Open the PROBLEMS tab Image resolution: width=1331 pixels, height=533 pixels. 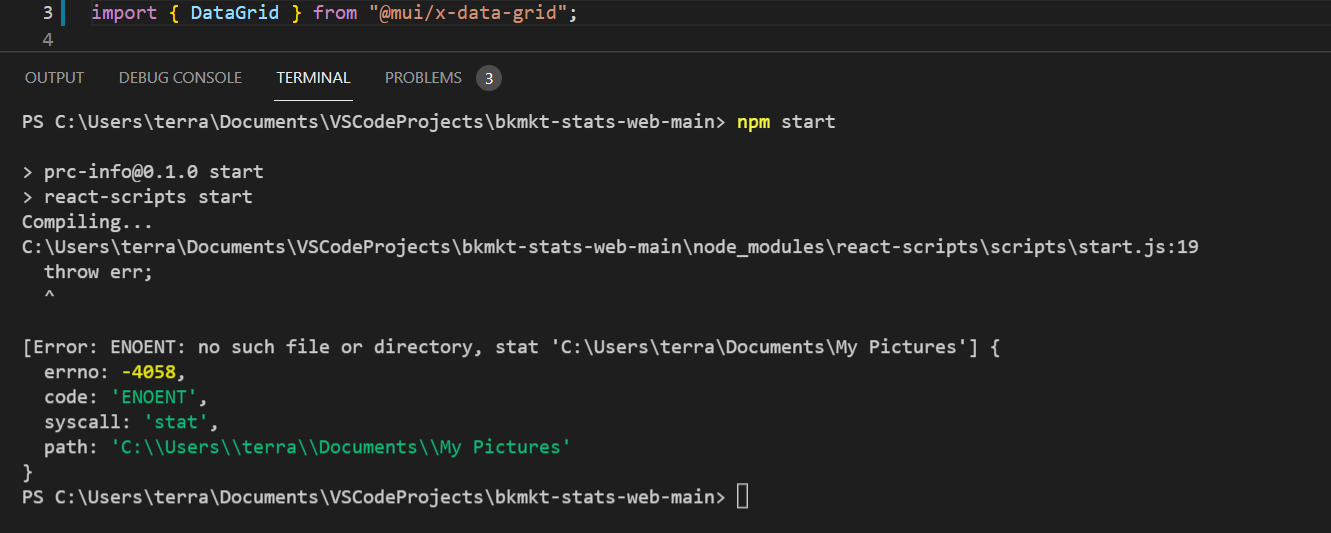click(423, 78)
